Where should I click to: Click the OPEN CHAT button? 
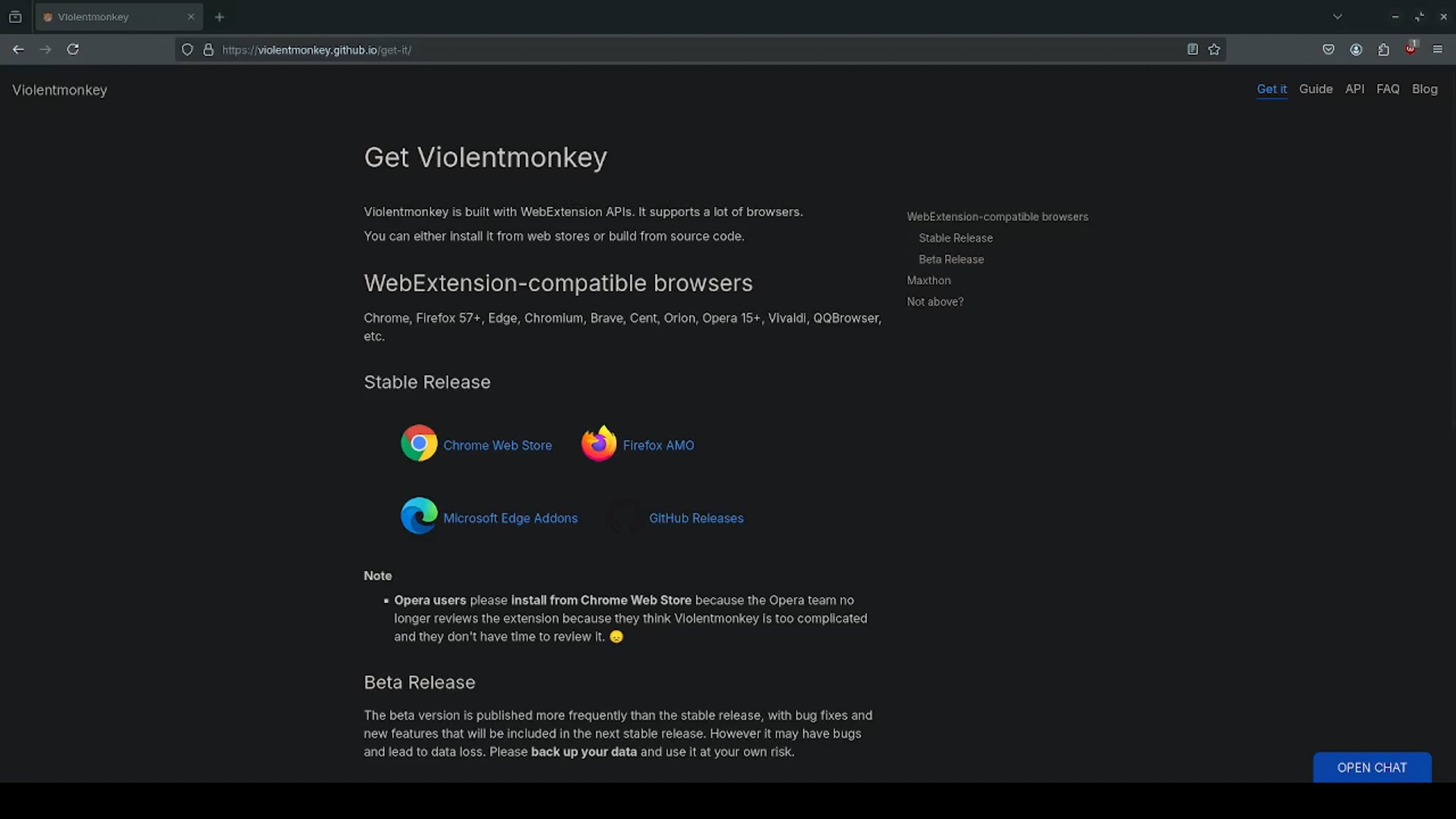tap(1372, 767)
